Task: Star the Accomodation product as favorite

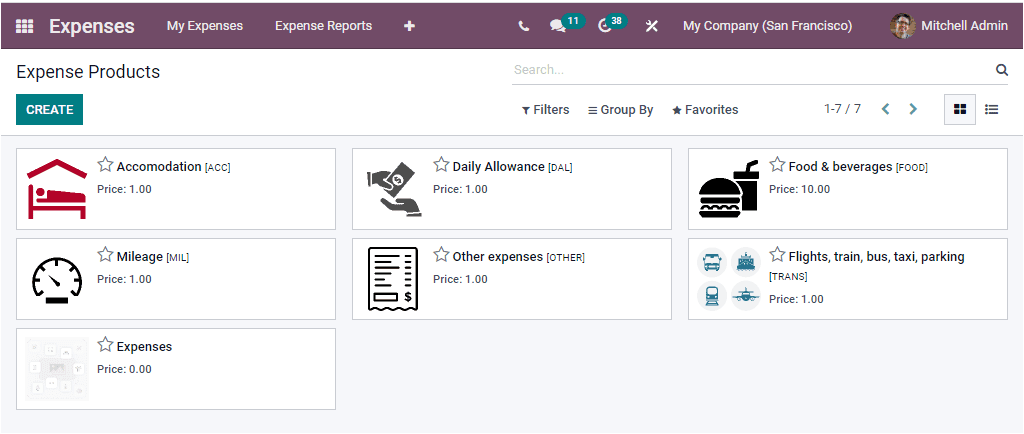Action: pos(105,165)
